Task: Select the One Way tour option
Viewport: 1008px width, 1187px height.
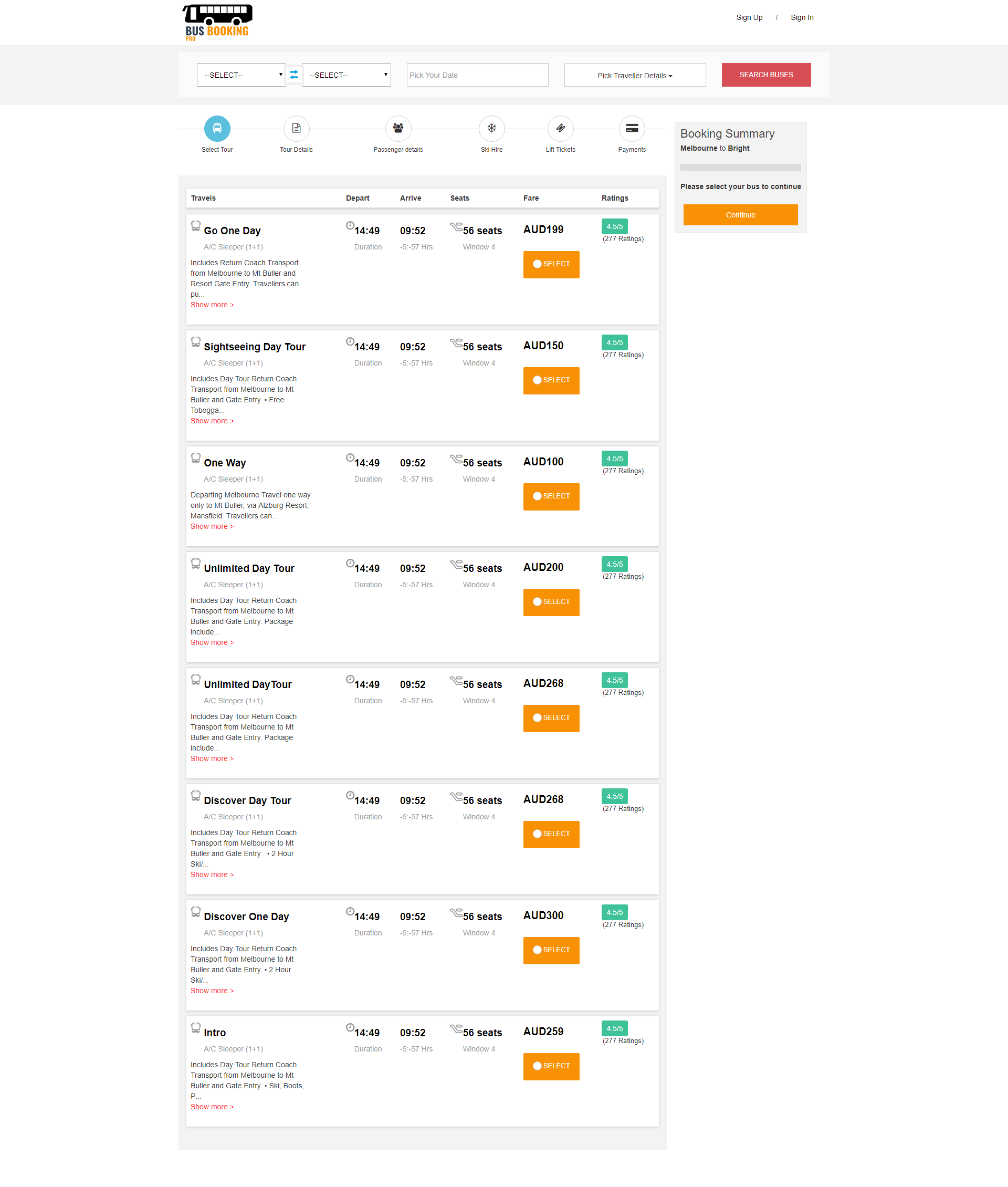Action: pyautogui.click(x=537, y=496)
